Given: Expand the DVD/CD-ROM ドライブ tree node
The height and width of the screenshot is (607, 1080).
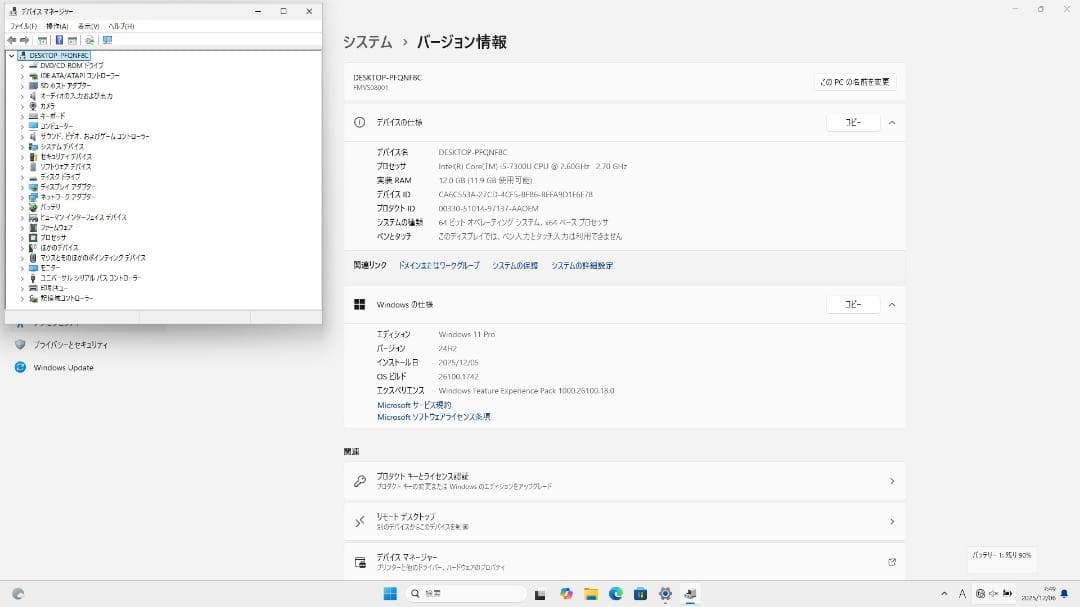Looking at the screenshot, I should point(22,65).
